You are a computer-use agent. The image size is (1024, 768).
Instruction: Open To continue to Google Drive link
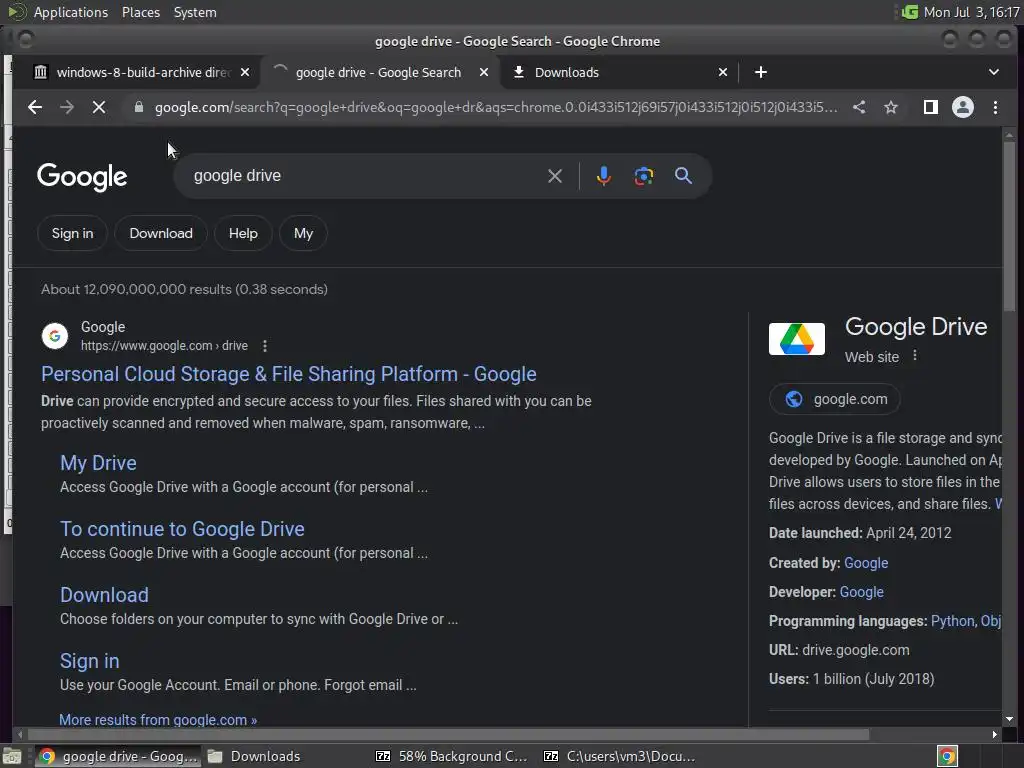(182, 529)
